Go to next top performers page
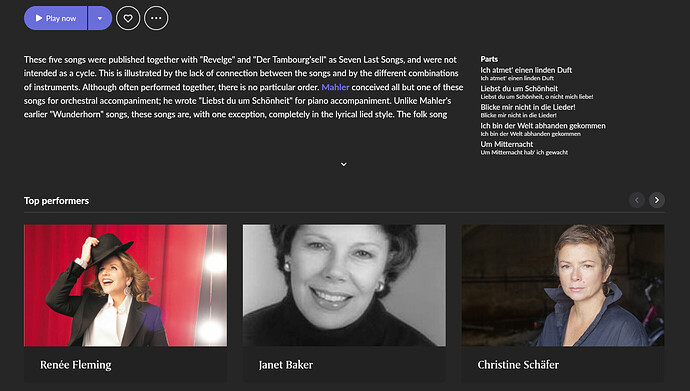Image resolution: width=690 pixels, height=391 pixels. pyautogui.click(x=657, y=200)
